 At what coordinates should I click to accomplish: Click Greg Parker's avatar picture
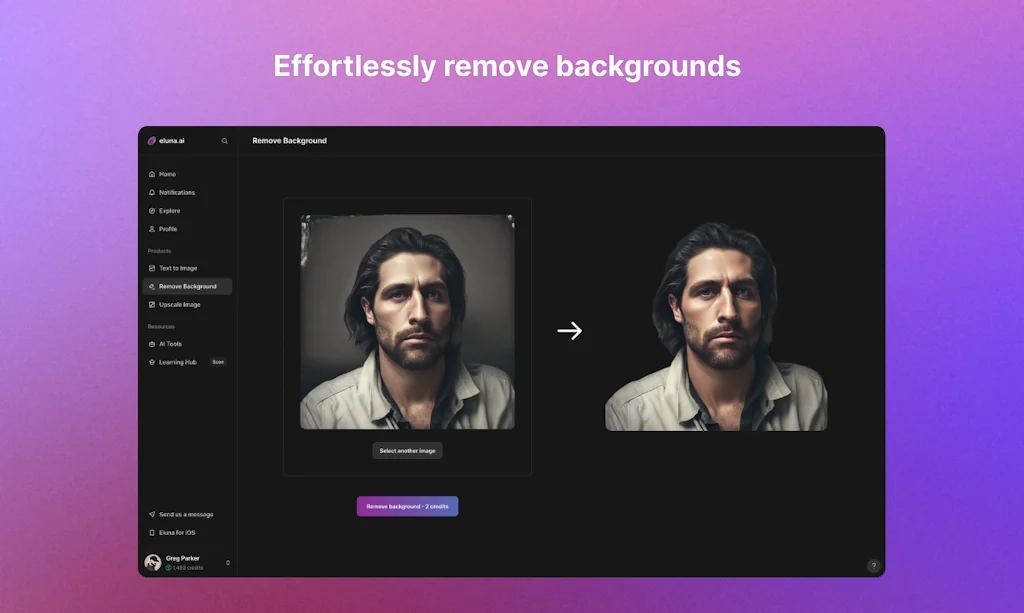pos(153,563)
